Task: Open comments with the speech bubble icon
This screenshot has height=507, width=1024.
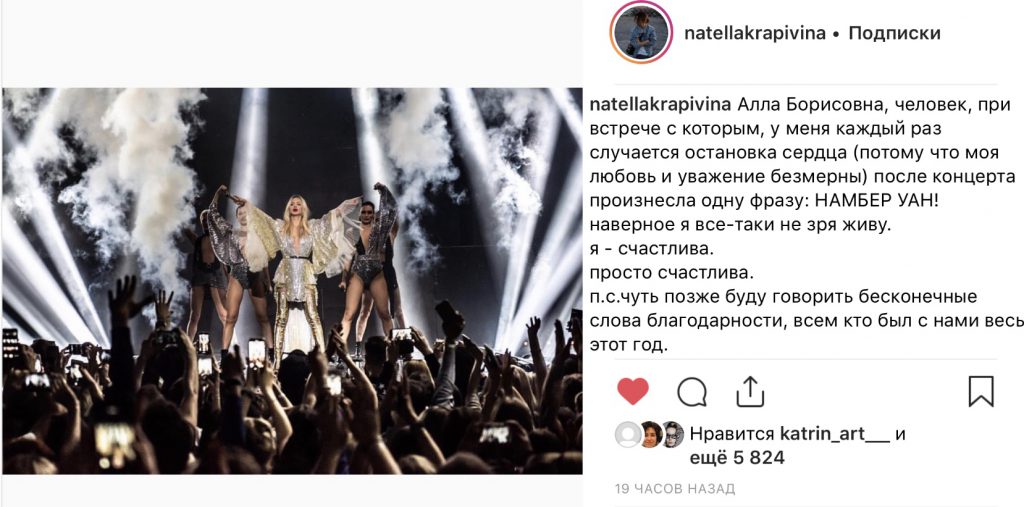Action: (x=692, y=392)
